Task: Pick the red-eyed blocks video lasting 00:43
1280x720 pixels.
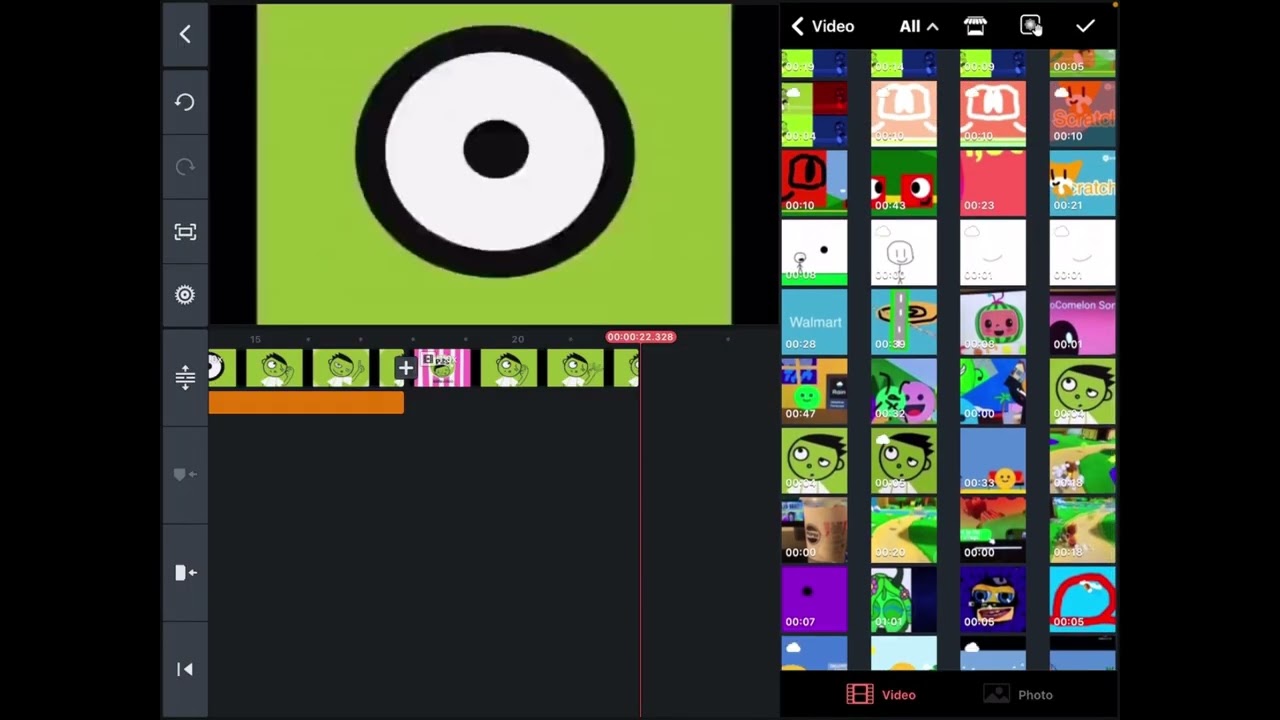Action: coord(904,183)
